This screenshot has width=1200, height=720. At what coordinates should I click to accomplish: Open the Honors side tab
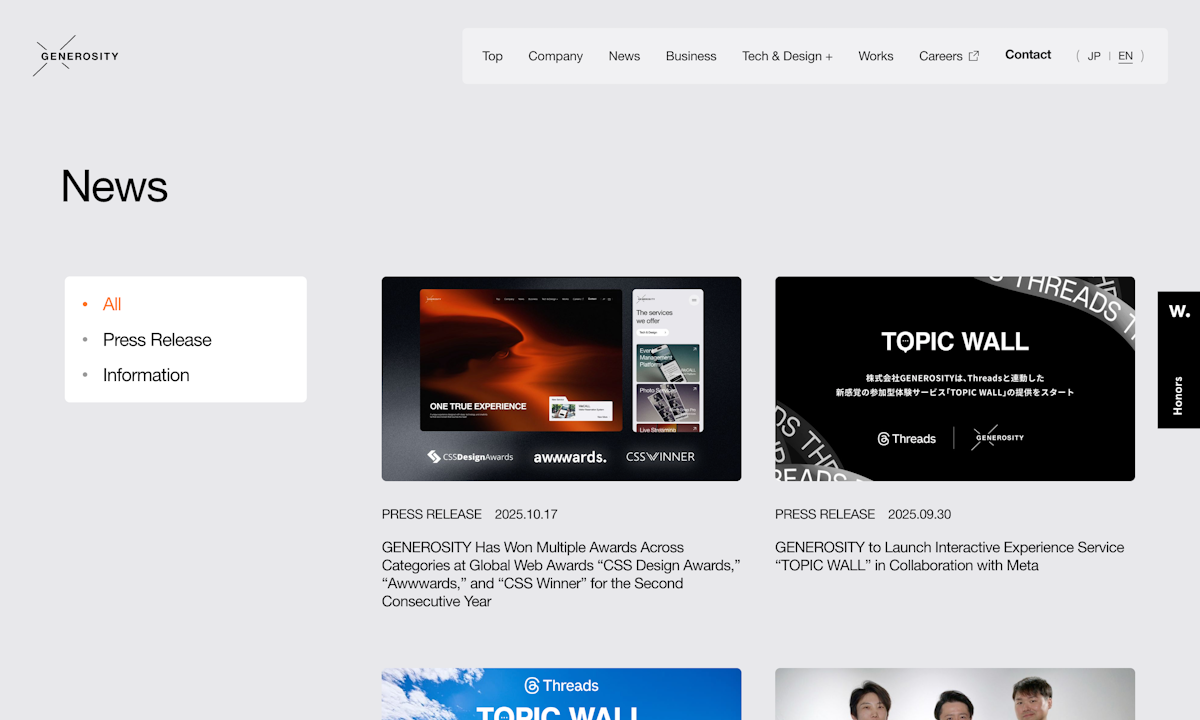[x=1178, y=396]
